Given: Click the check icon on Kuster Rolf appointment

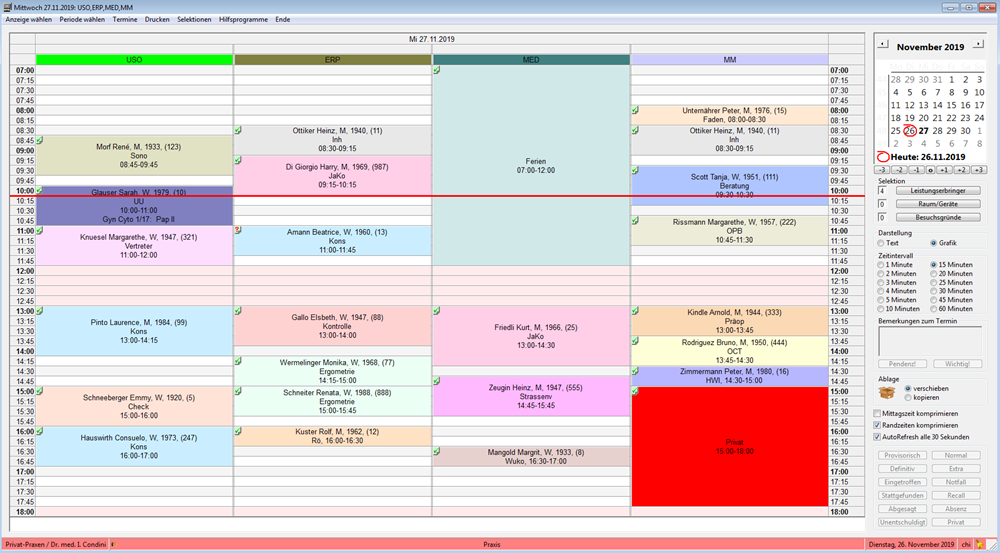Looking at the screenshot, I should pos(239,431).
